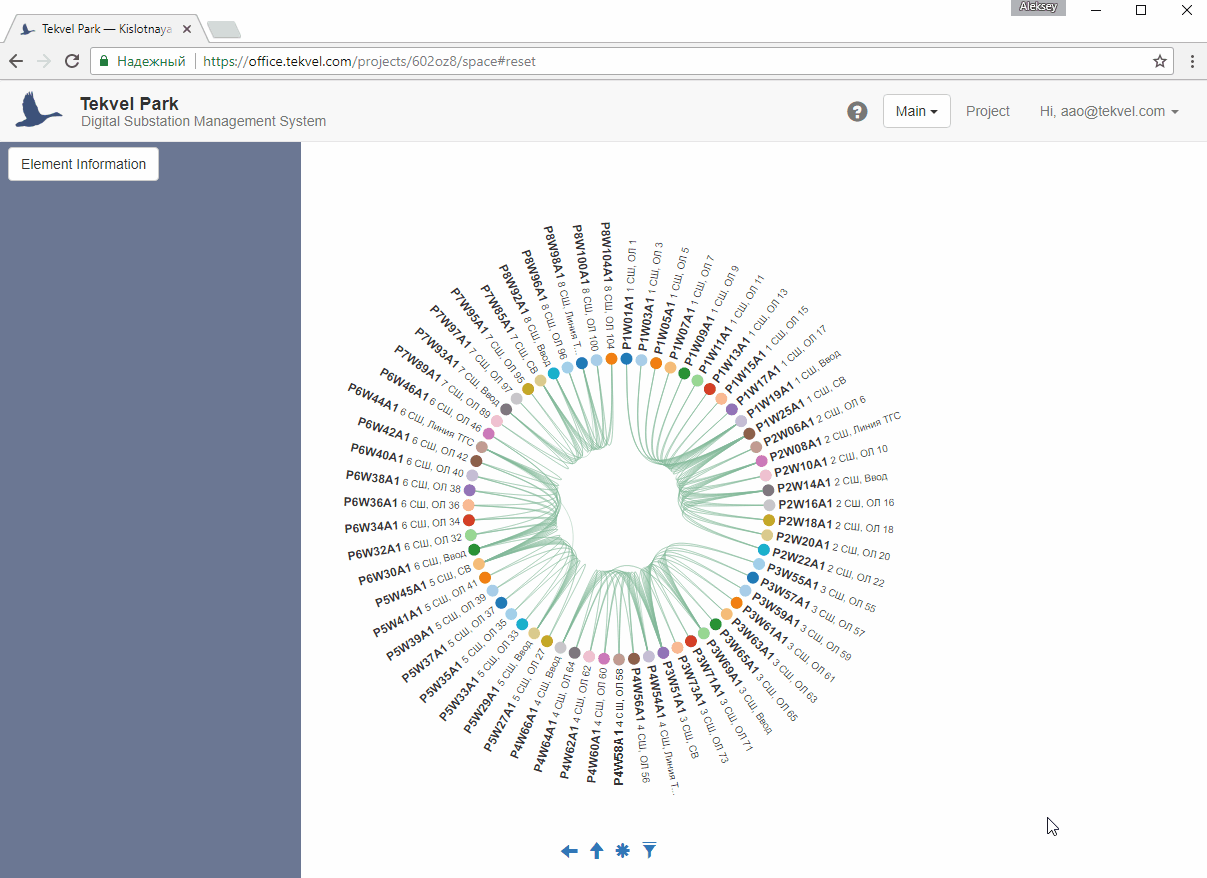1207x878 pixels.
Task: Select the node dot of P2W20A1
Action: click(767, 535)
